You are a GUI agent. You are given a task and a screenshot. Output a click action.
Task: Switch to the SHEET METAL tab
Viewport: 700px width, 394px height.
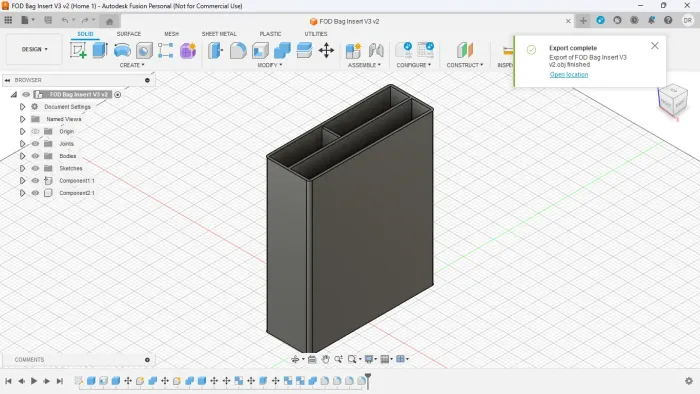coord(219,34)
